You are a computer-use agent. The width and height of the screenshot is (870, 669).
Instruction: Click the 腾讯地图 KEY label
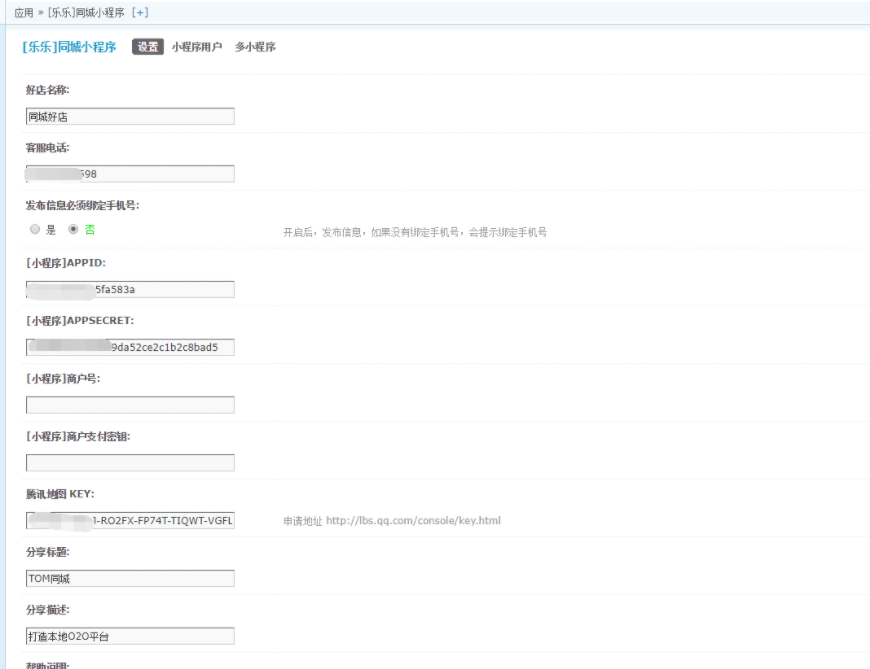60,494
